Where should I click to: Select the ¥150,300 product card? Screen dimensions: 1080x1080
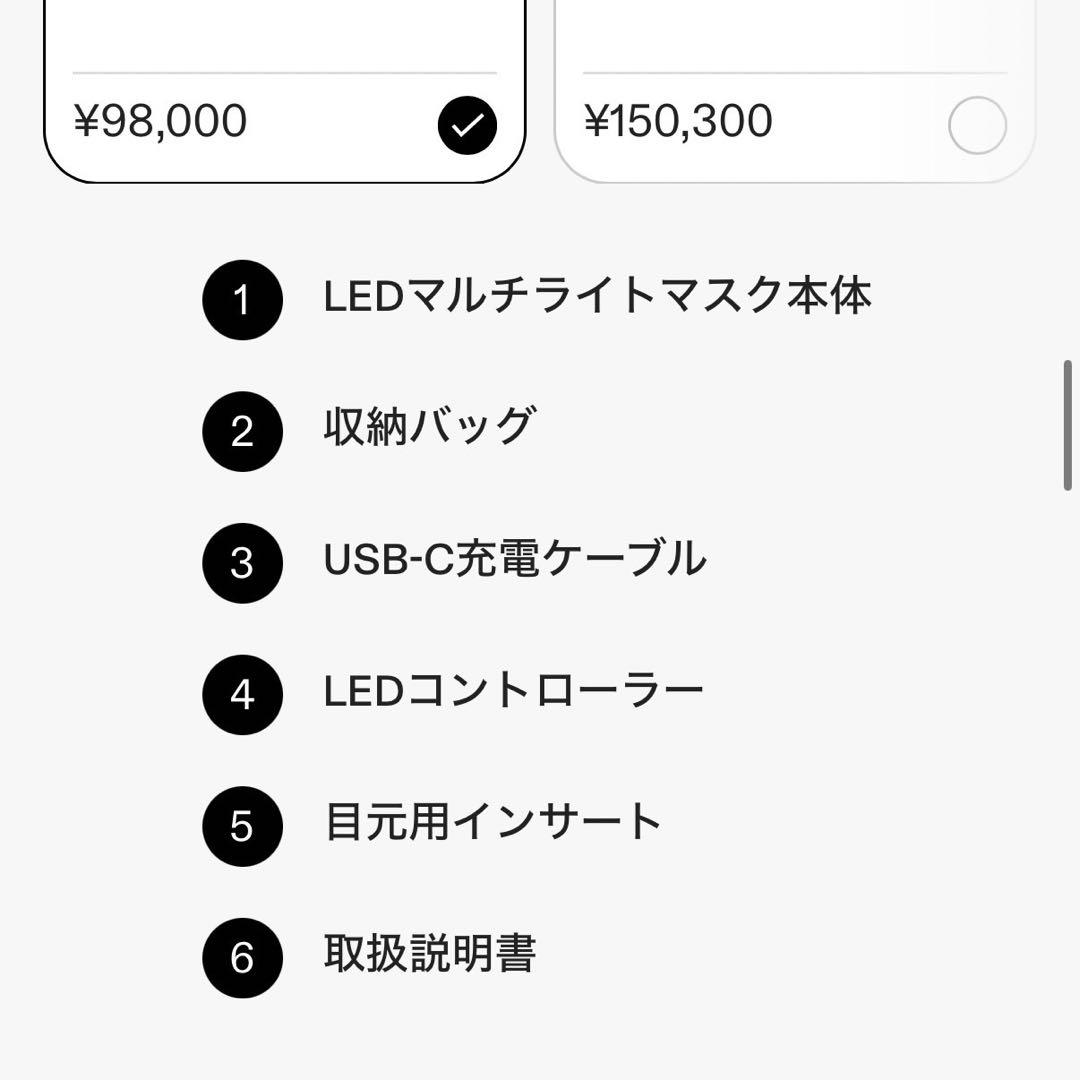pyautogui.click(x=795, y=100)
